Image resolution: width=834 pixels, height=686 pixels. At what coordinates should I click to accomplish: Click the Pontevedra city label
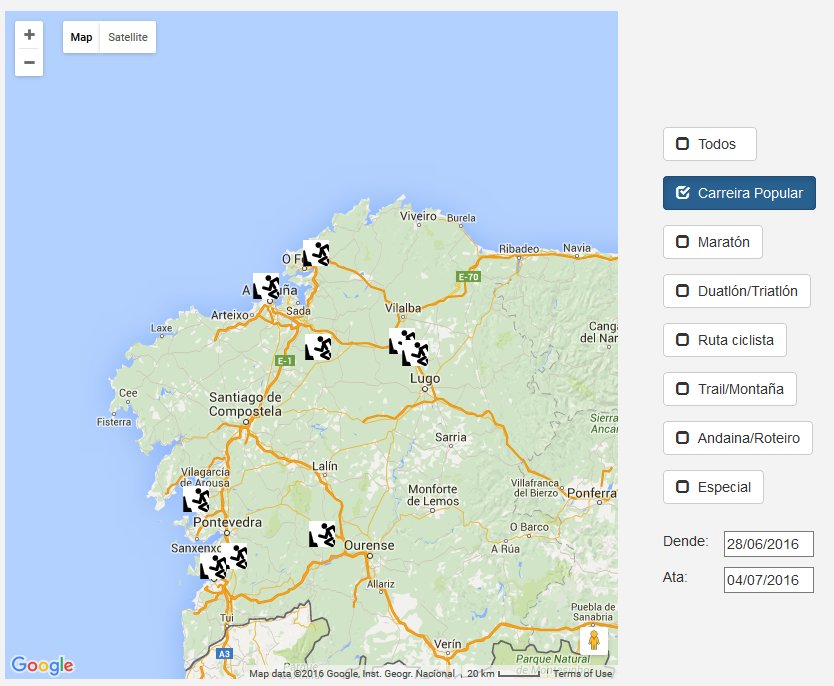coord(228,522)
